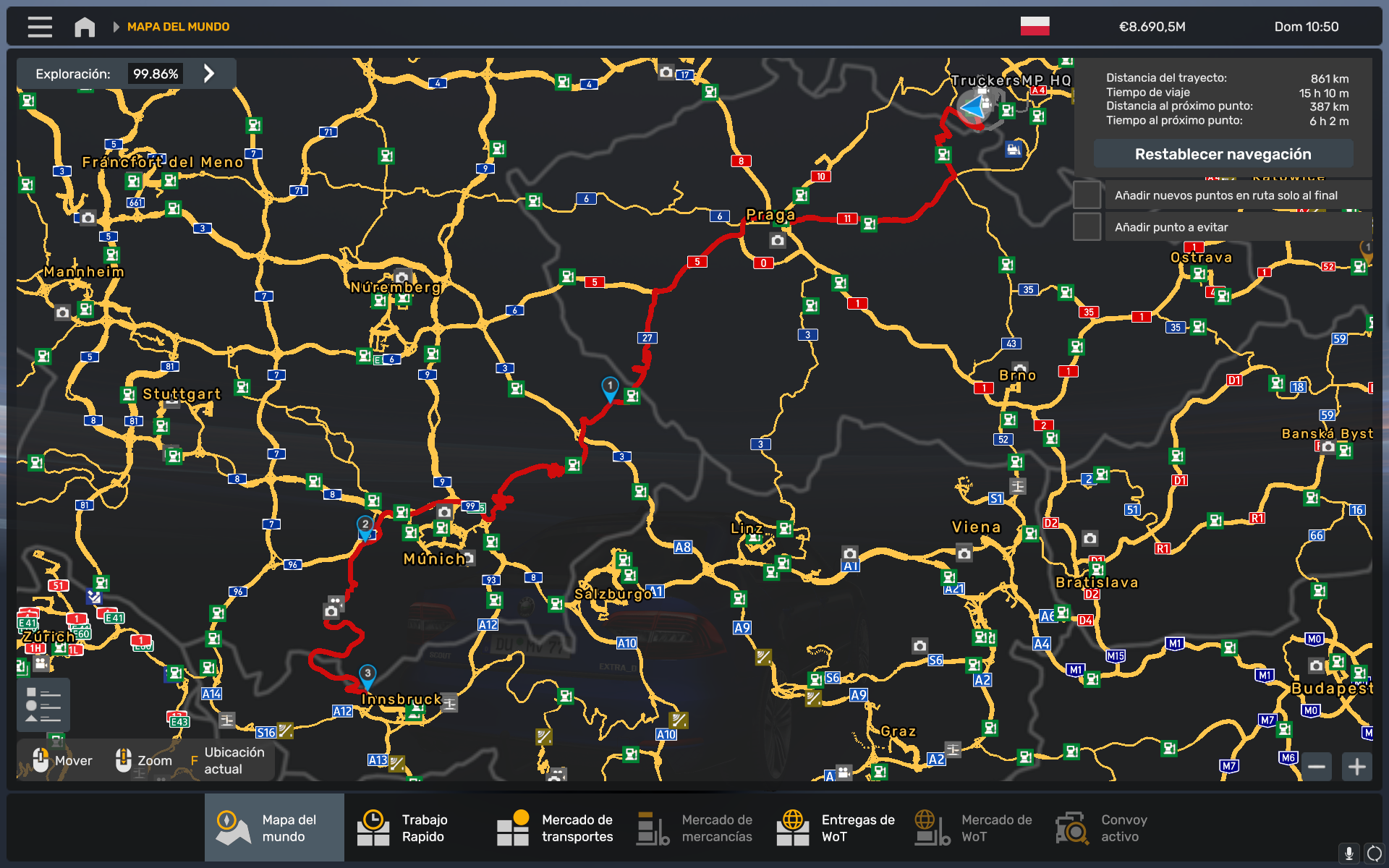The width and height of the screenshot is (1389, 868).
Task: Open the map legend icon
Action: coord(43,704)
